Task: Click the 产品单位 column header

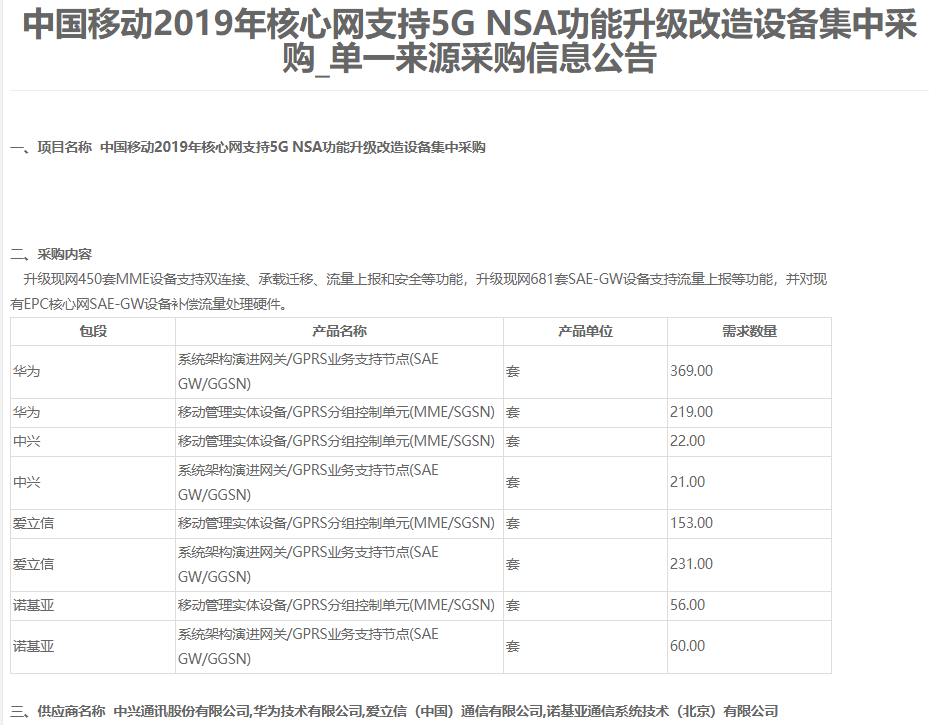Action: tap(585, 332)
